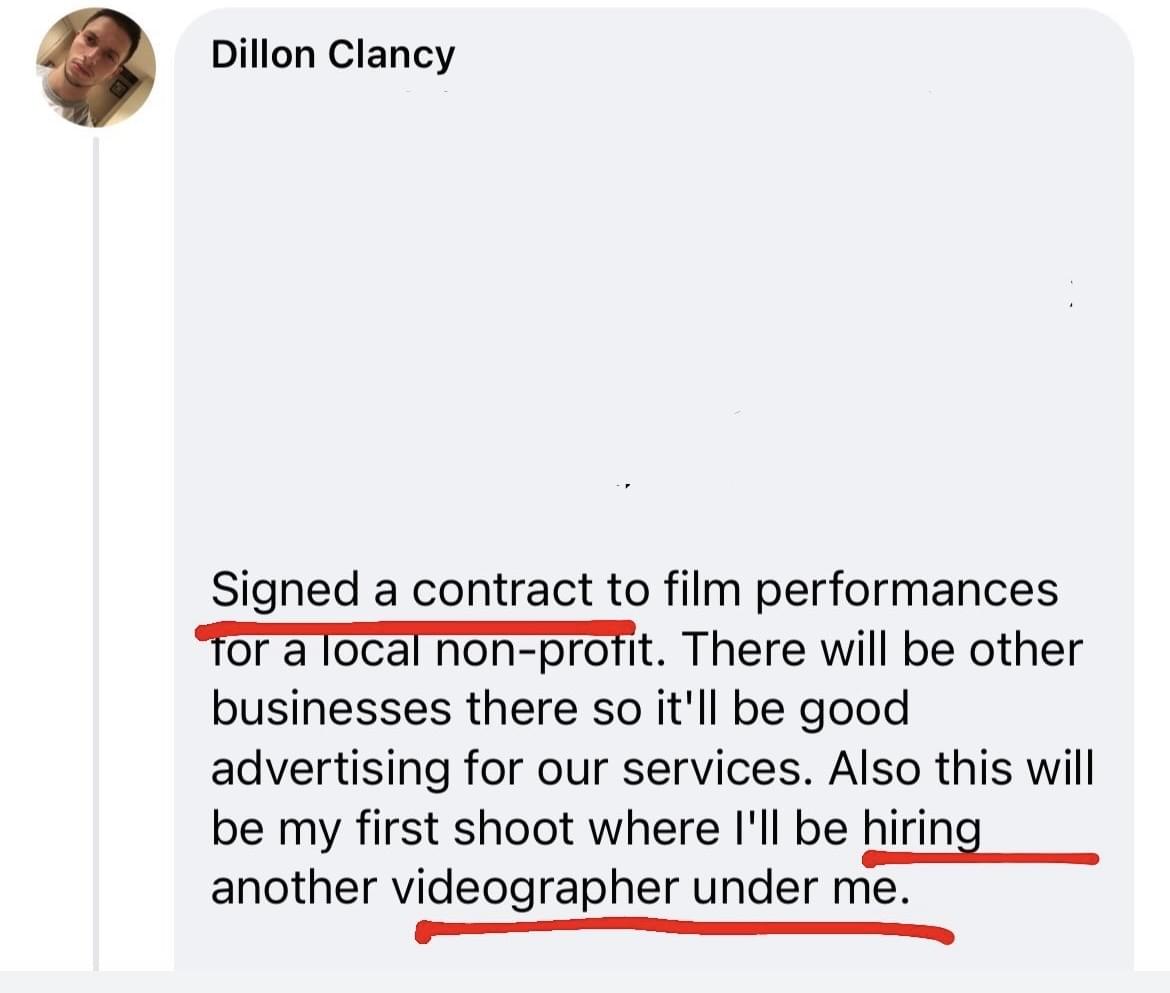Click the word "non-profit" in the comment
The height and width of the screenshot is (993, 1170).
coord(548,650)
